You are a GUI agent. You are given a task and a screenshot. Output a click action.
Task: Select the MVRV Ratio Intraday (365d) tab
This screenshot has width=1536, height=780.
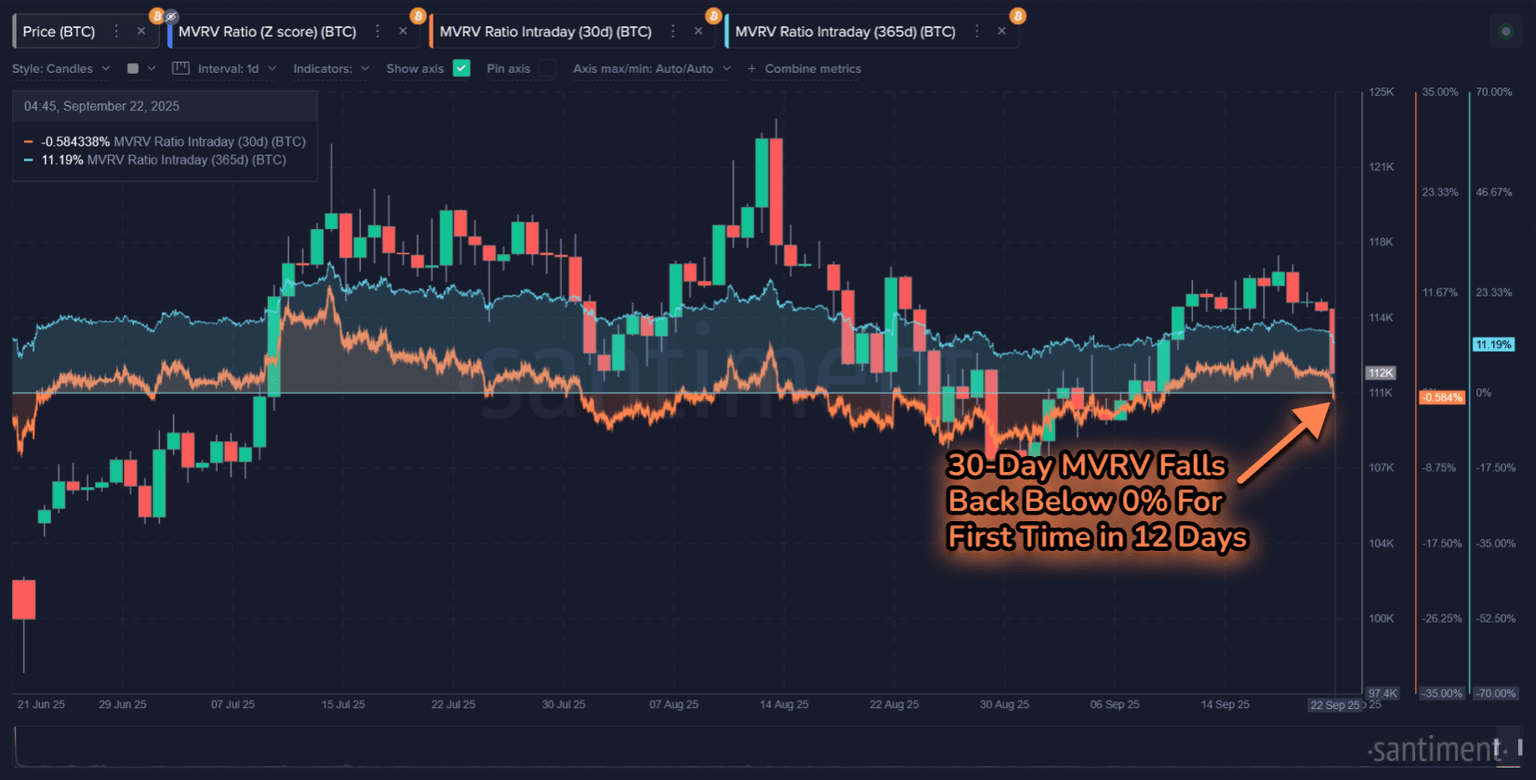pos(844,32)
